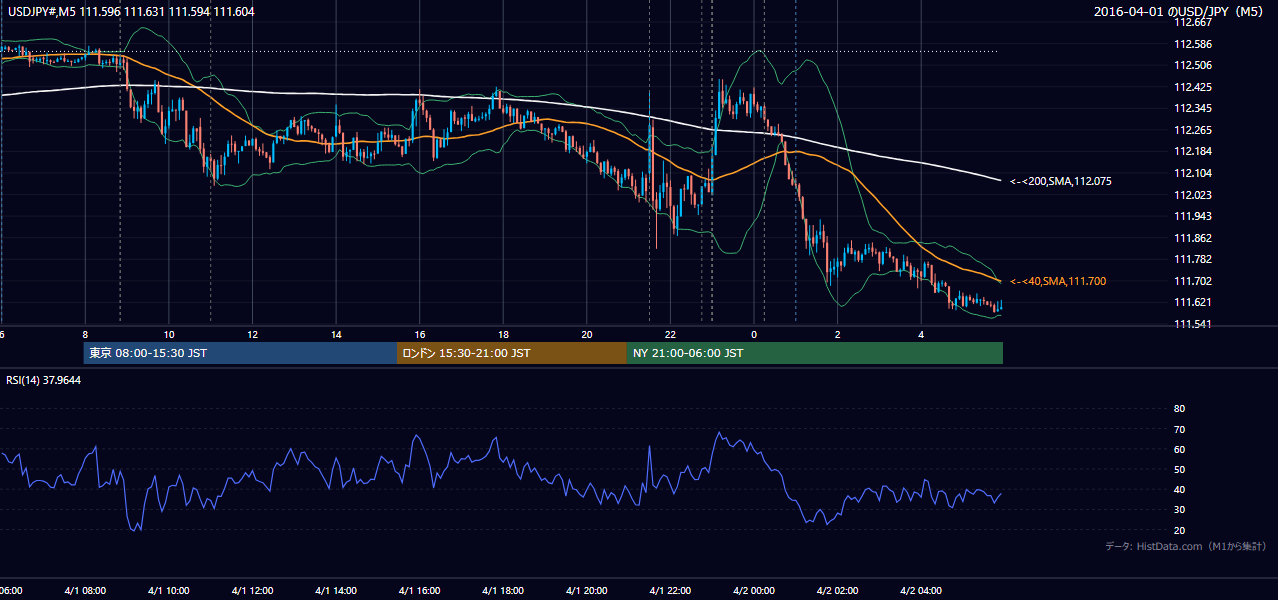Click the 112.184 price axis value
The height and width of the screenshot is (600, 1278).
pos(1192,152)
